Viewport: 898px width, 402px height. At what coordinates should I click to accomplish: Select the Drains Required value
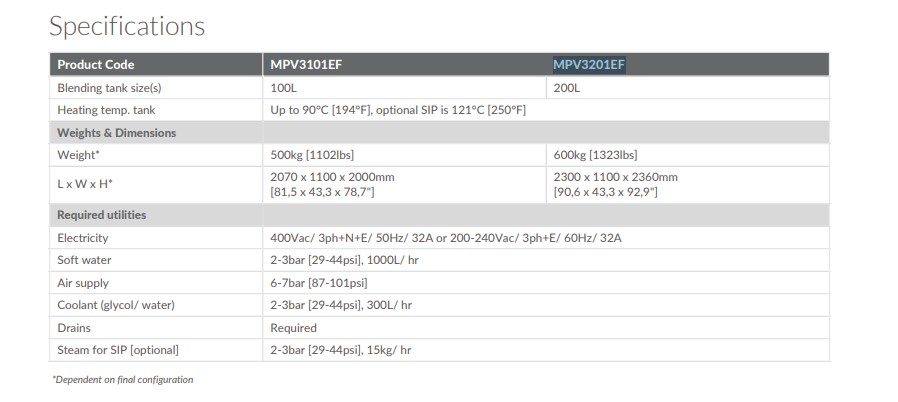point(293,328)
